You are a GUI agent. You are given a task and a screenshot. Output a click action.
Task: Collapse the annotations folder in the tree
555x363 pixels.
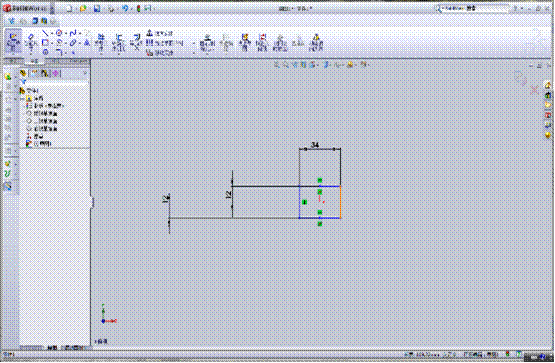coord(23,98)
